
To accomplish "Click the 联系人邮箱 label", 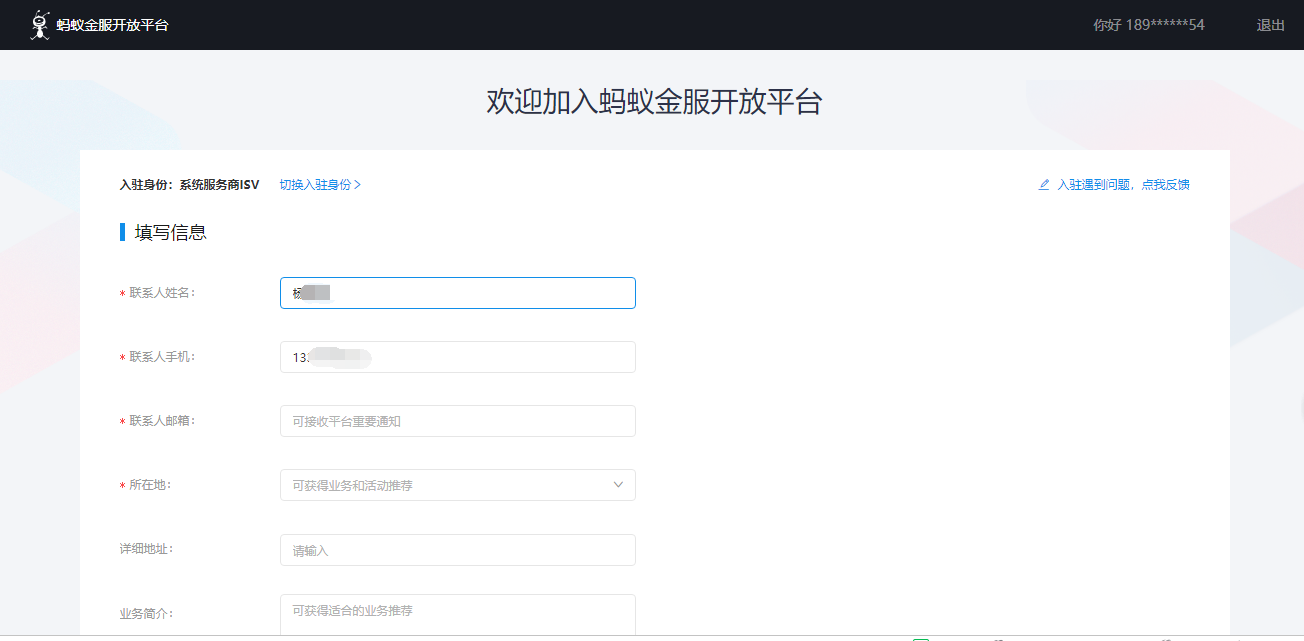I will tap(161, 421).
